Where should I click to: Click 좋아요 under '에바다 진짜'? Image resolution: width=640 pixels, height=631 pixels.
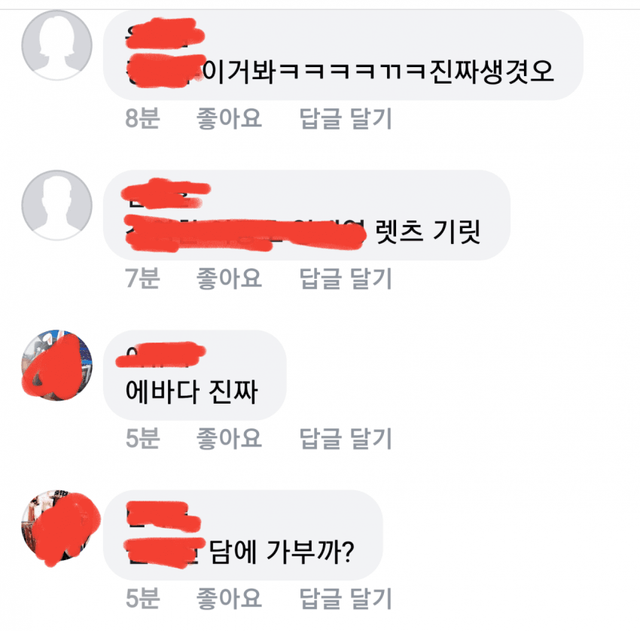(229, 438)
